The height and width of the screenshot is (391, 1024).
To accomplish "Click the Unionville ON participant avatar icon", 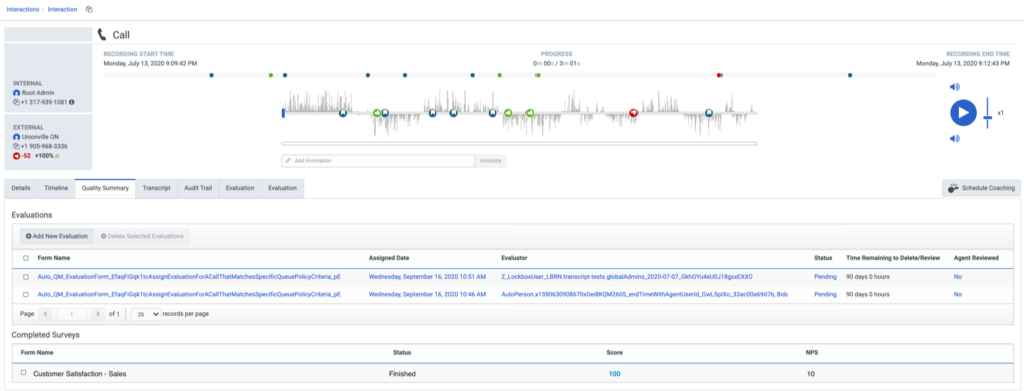I will [x=16, y=137].
